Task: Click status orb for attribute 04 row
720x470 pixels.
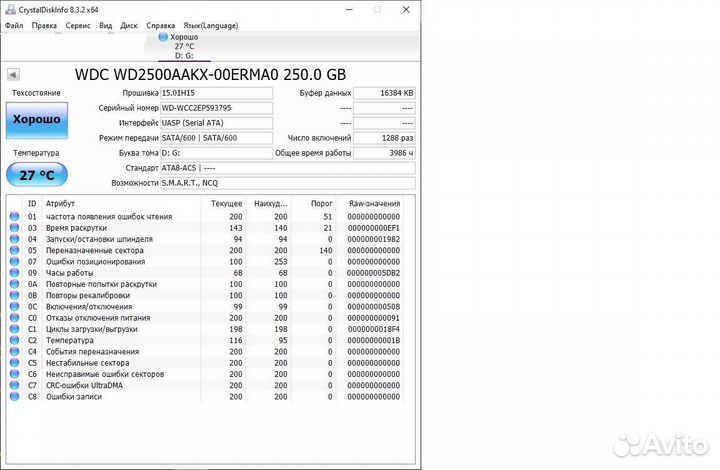Action: pos(15,239)
